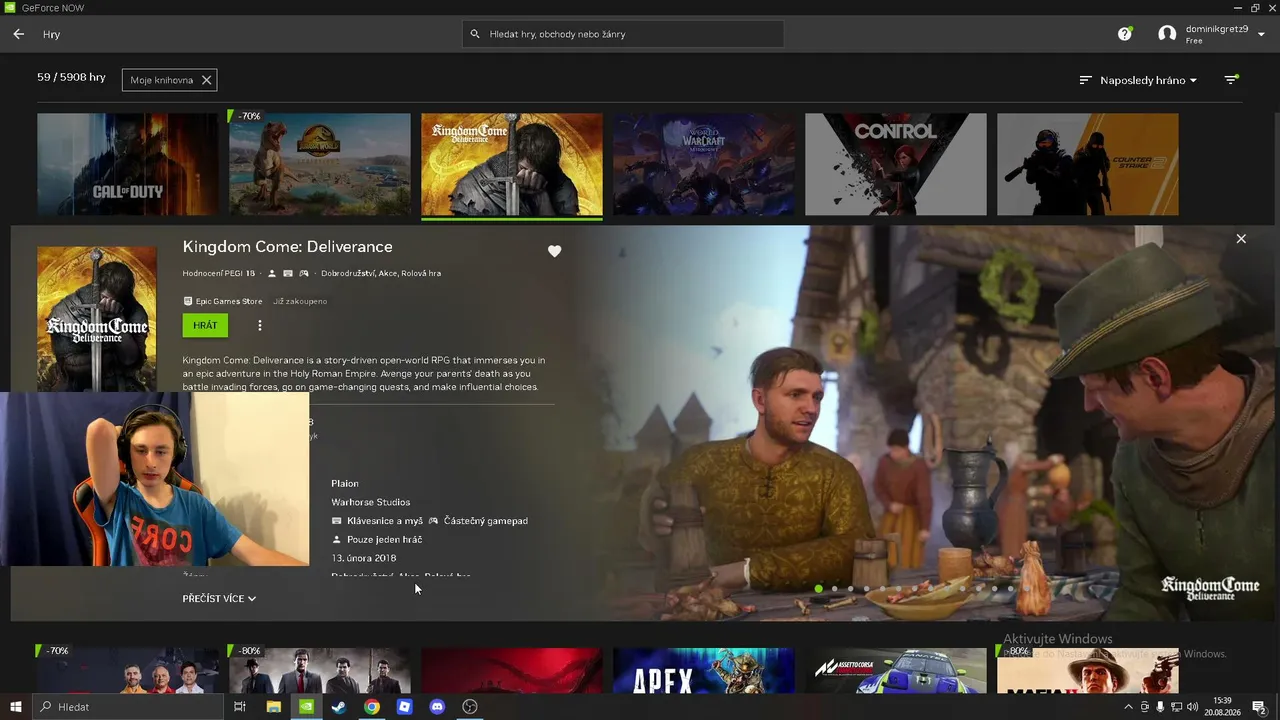Click the 'Hodnocení PEGI 18' rating text
The width and height of the screenshot is (1280, 720).
pos(219,273)
